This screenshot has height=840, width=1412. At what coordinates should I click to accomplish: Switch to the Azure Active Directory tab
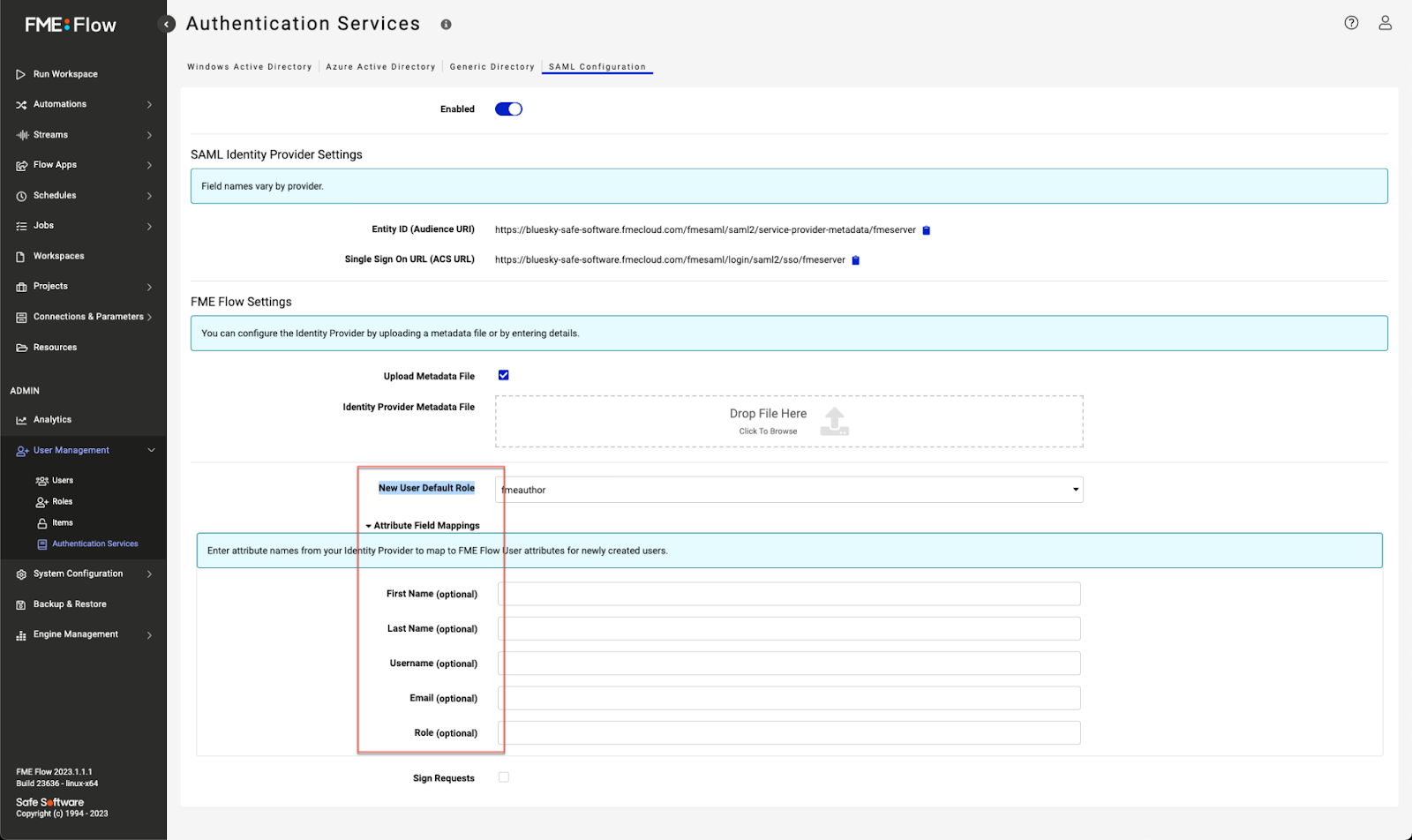tap(380, 66)
